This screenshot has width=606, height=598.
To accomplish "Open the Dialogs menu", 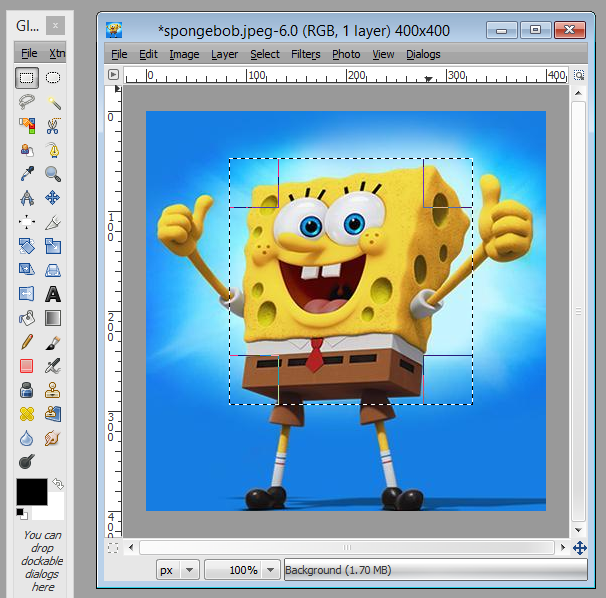I will pos(423,54).
